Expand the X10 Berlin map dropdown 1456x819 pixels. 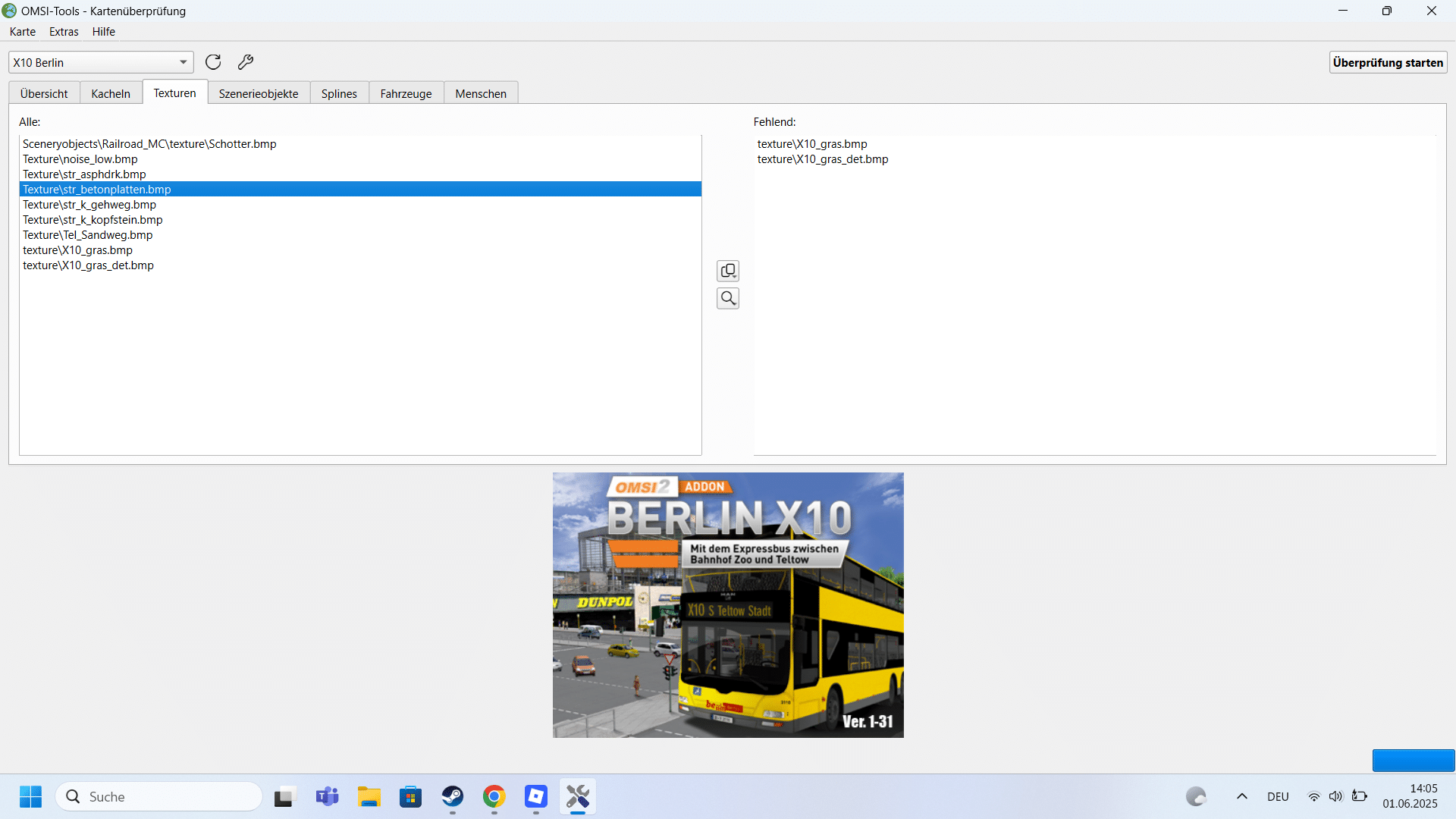click(183, 62)
